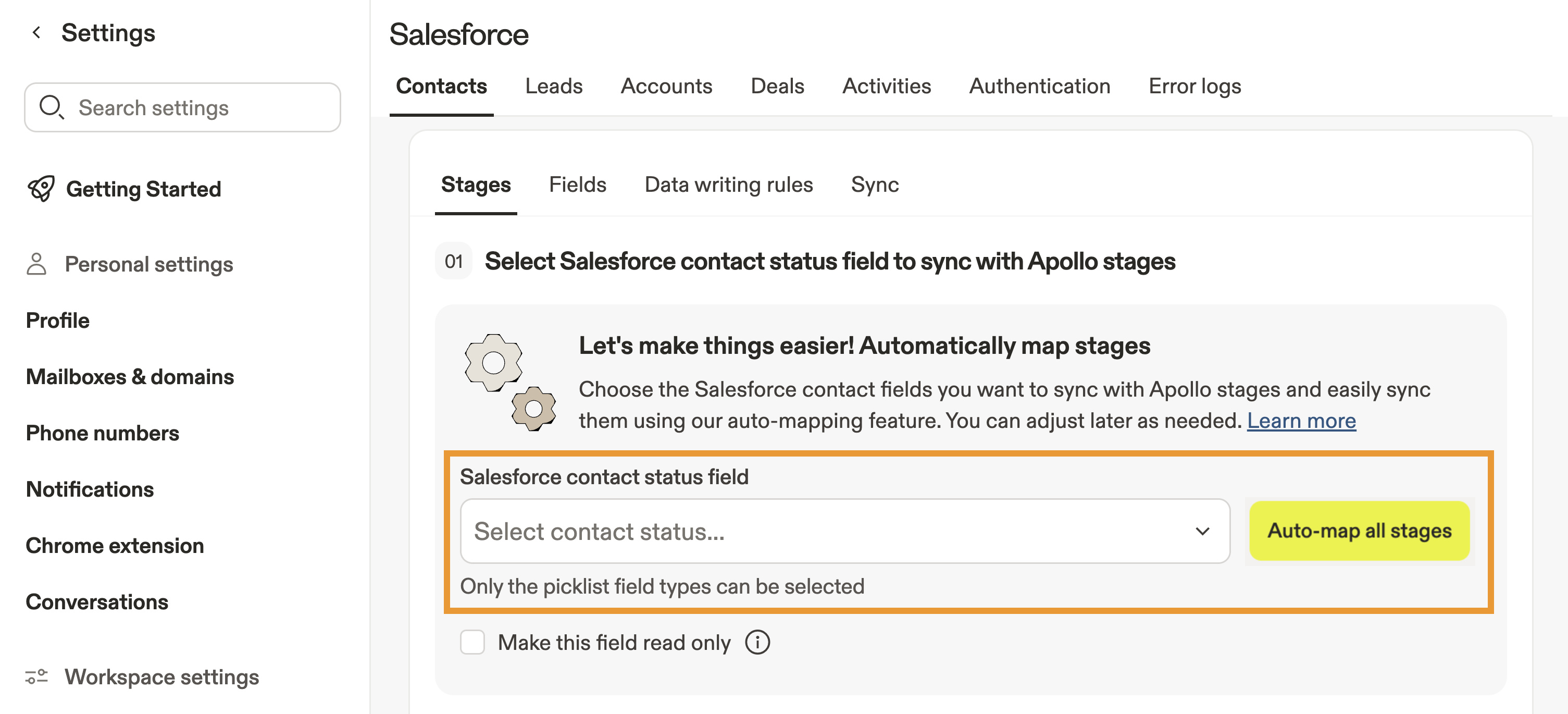Click the info icon beside read only
This screenshot has width=1568, height=714.
tap(757, 643)
